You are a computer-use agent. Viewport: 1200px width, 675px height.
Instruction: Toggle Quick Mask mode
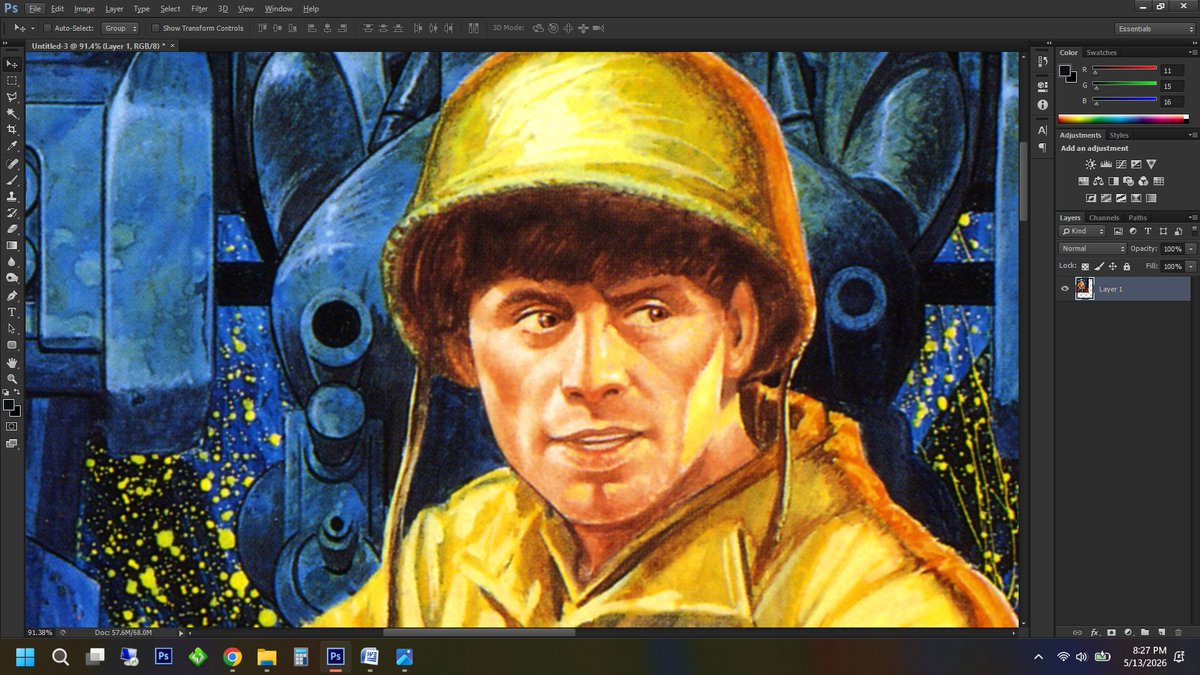point(12,425)
